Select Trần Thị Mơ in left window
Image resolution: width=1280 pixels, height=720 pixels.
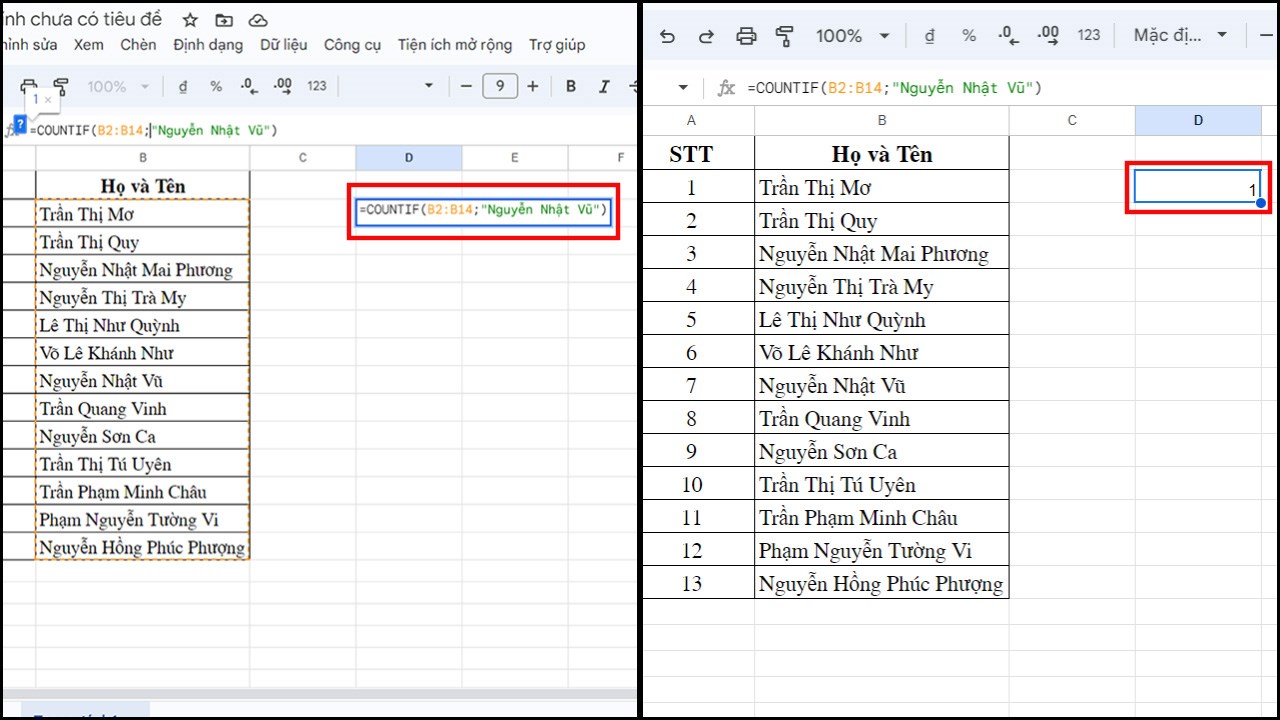coord(143,214)
